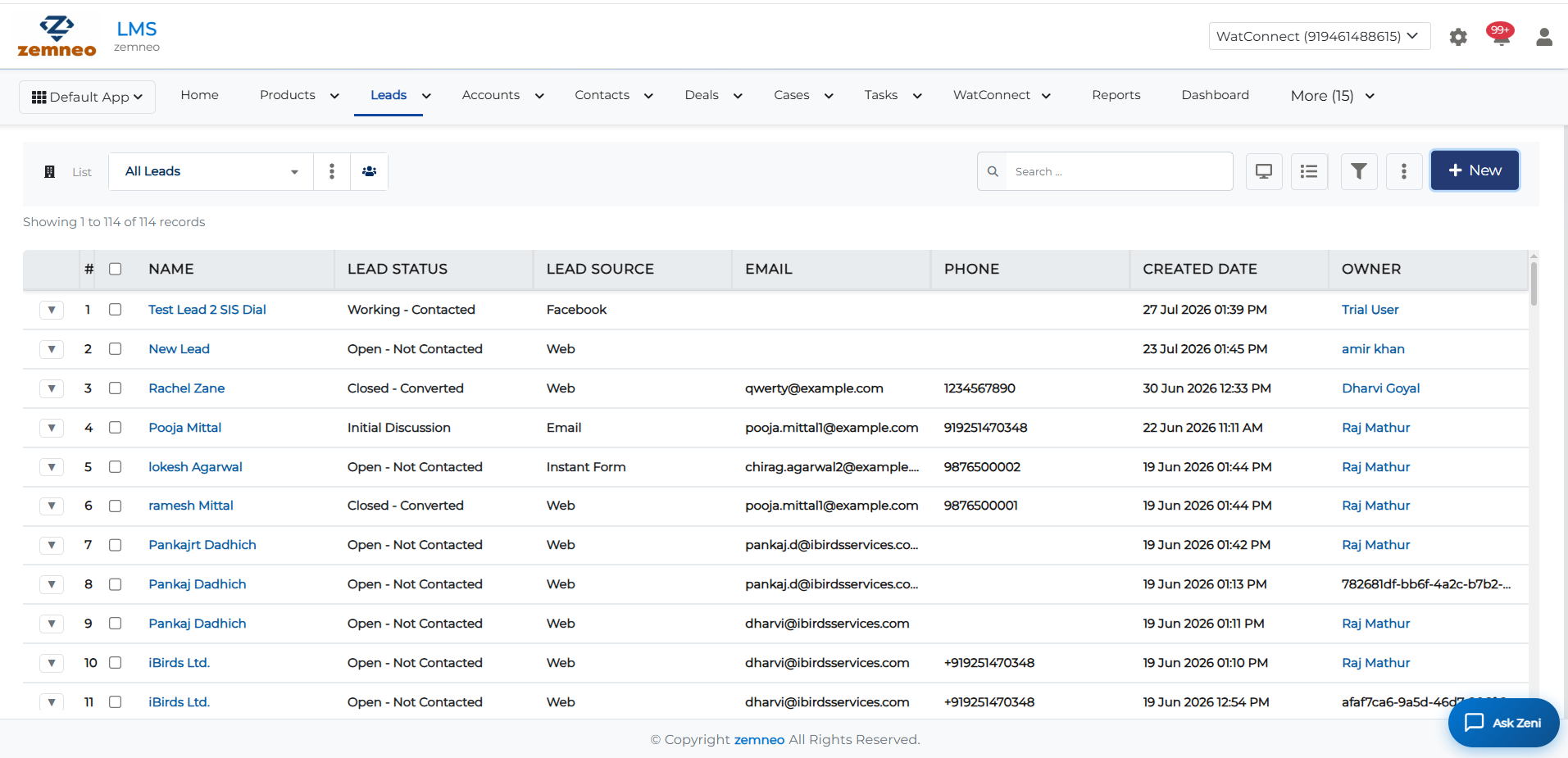
Task: Open more actions menu next to New
Action: tap(1404, 171)
